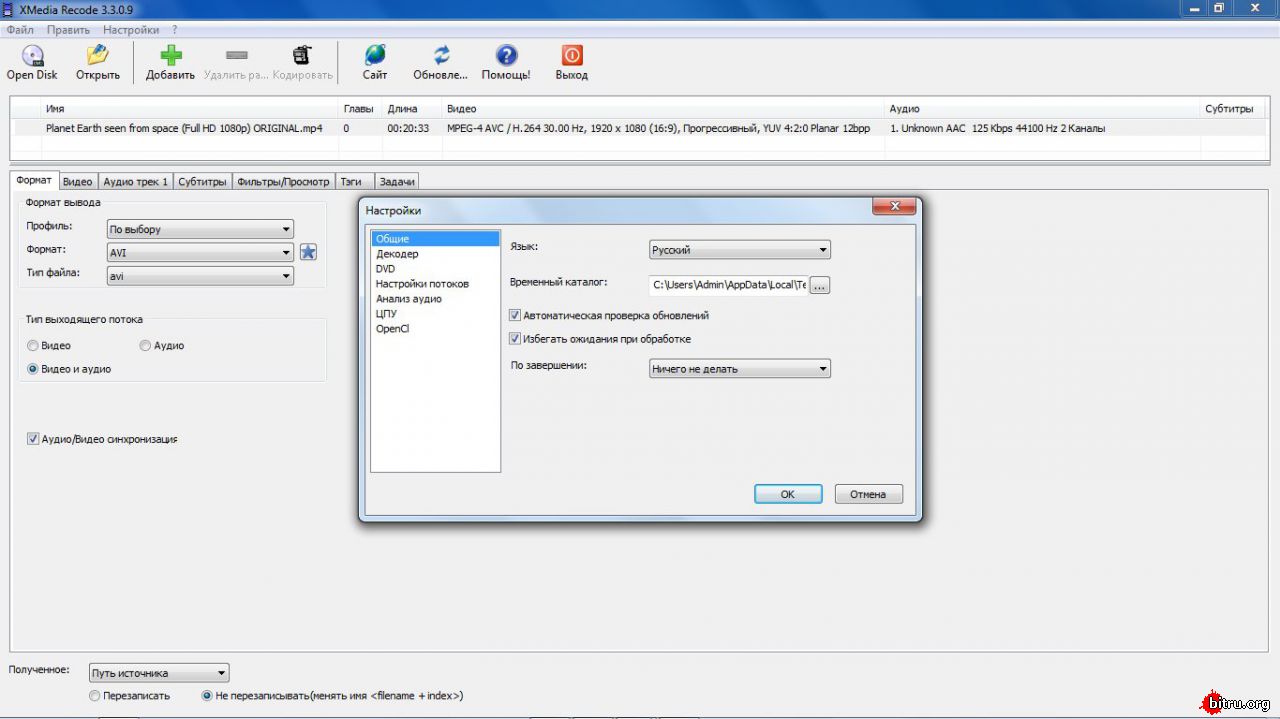The image size is (1280, 719).
Task: Switch to the Видео tab
Action: tap(77, 182)
